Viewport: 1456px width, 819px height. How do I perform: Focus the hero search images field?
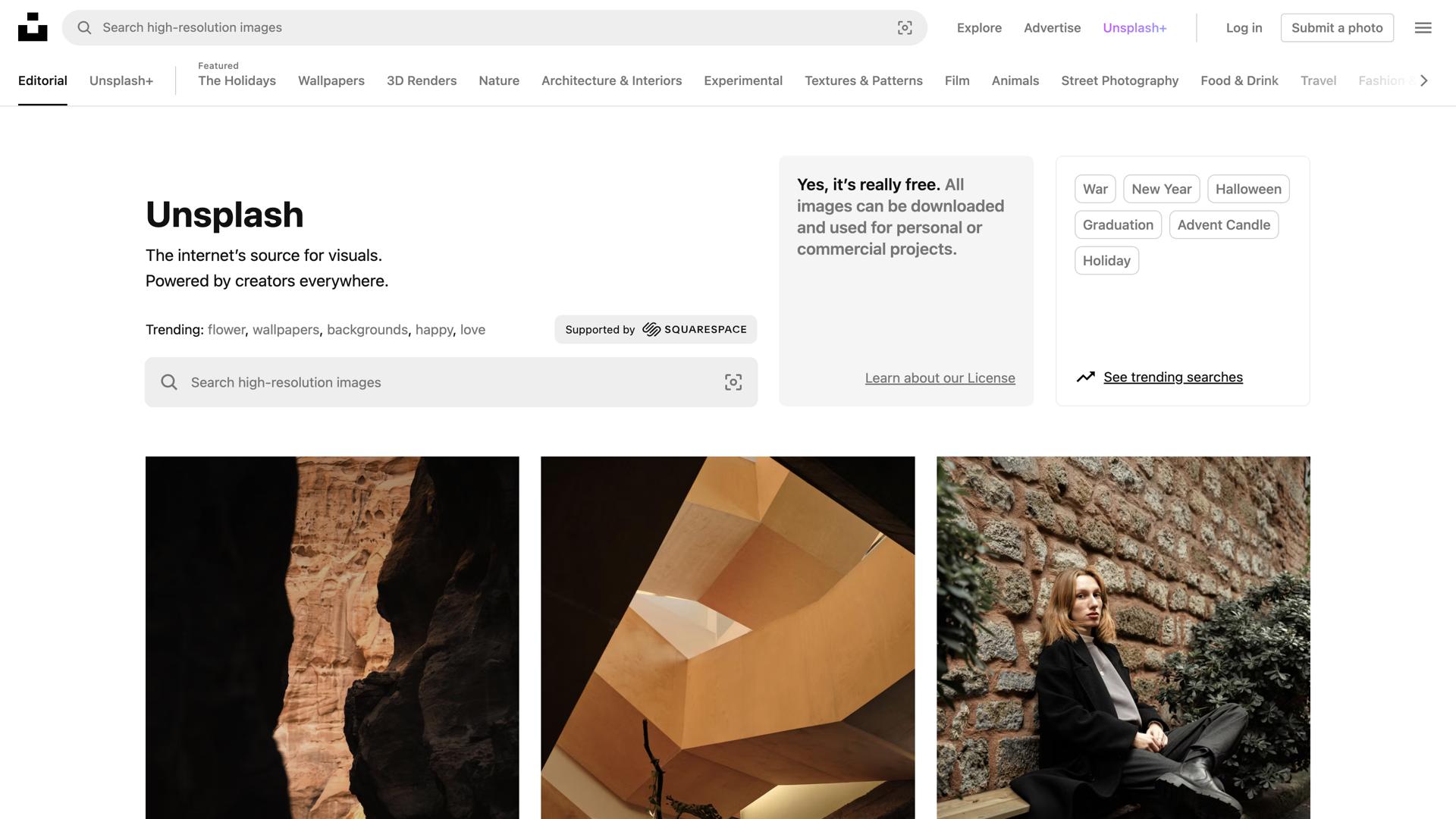447,382
